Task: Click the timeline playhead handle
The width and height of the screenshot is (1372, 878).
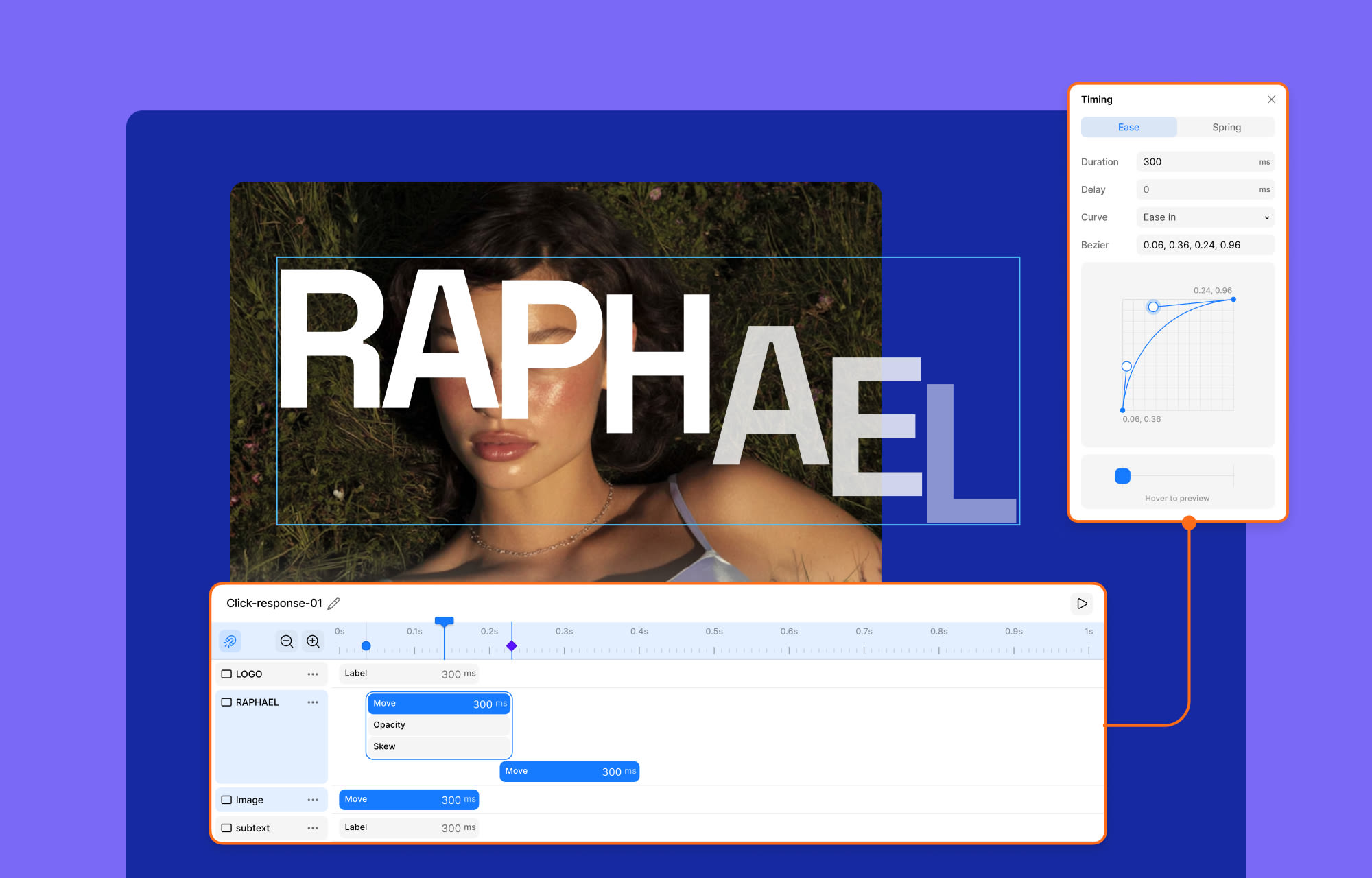Action: [x=445, y=621]
